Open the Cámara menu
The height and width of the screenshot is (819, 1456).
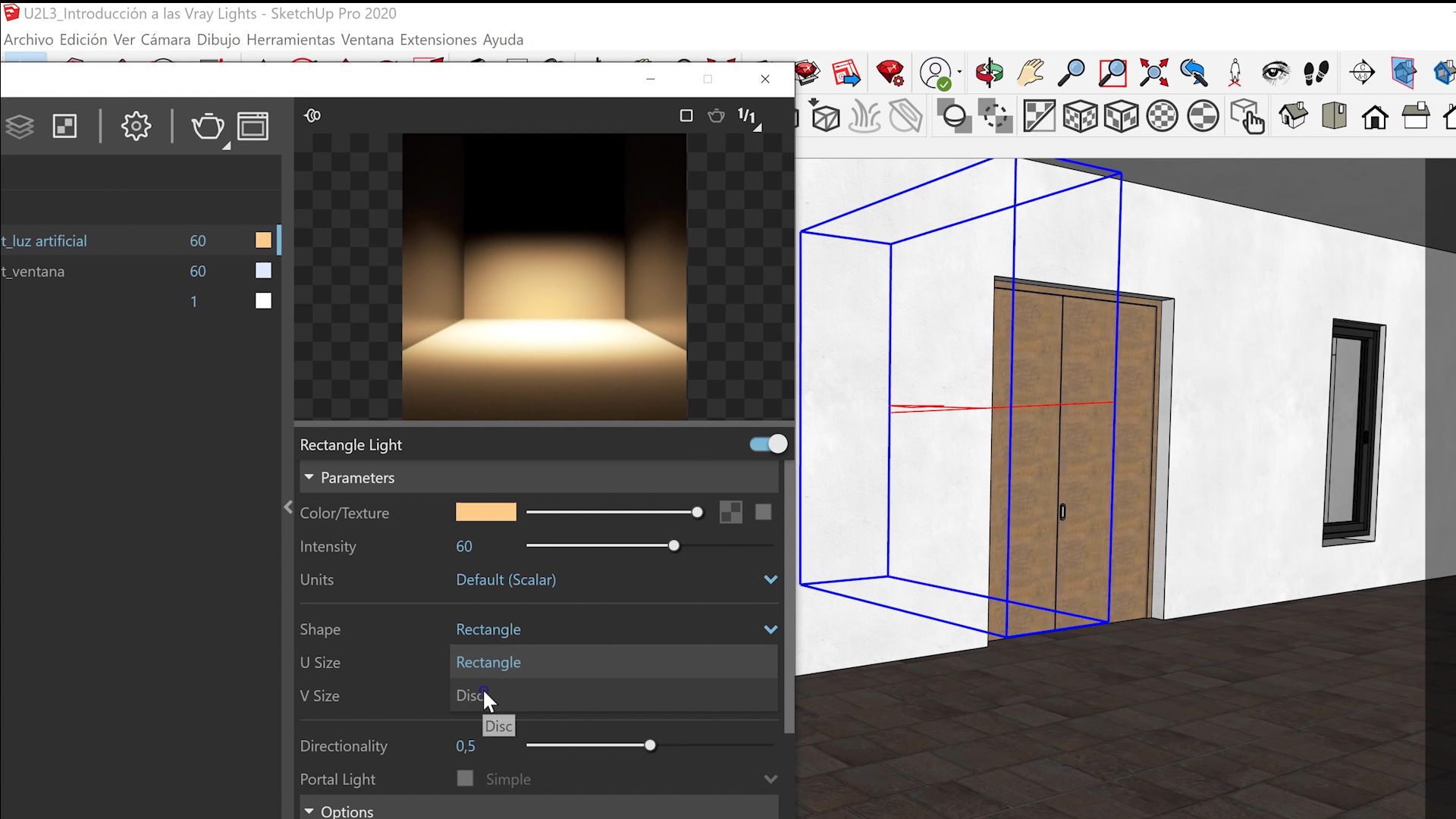[x=165, y=39]
